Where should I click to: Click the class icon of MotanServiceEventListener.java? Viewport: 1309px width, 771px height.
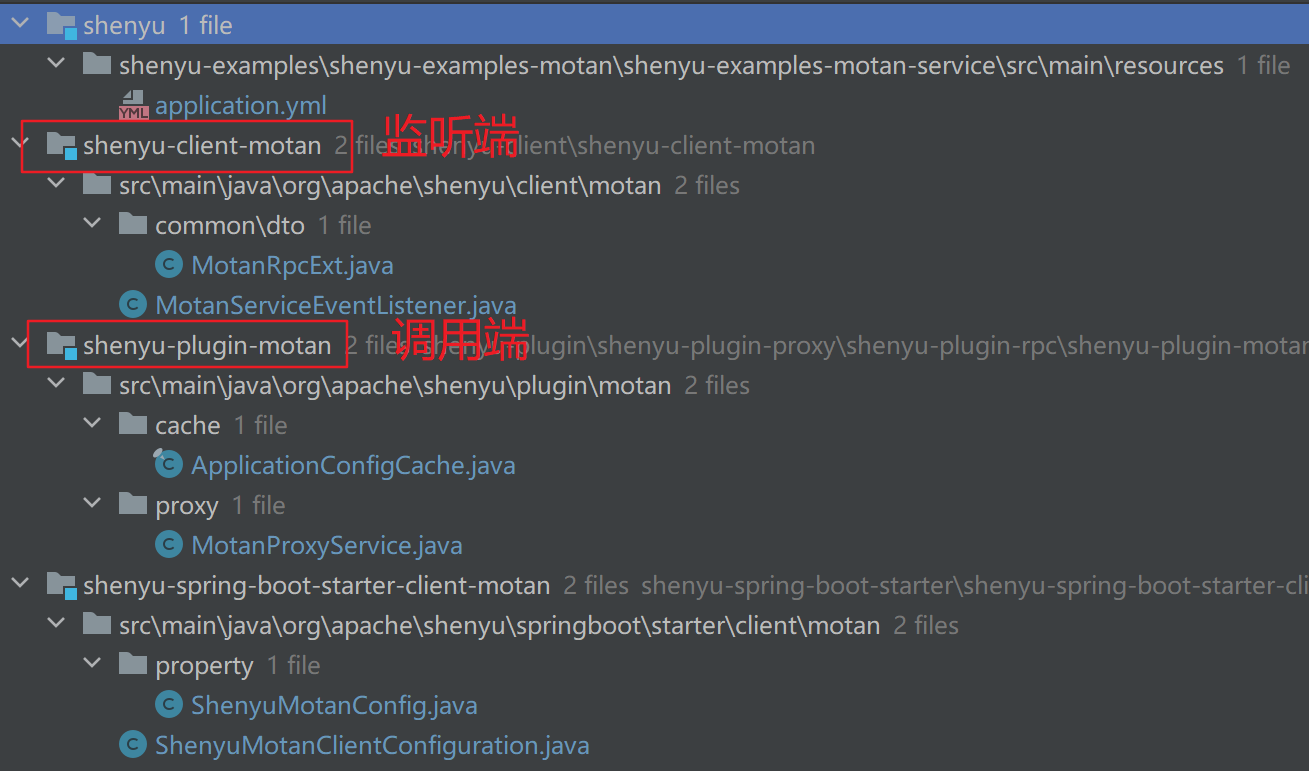tap(132, 305)
